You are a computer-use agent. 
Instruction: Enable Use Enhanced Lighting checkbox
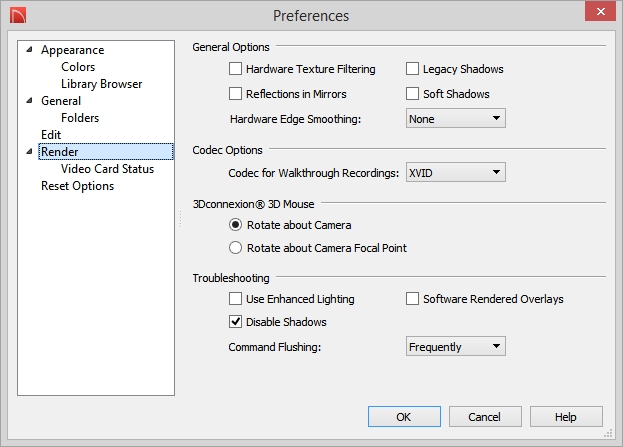(235, 298)
